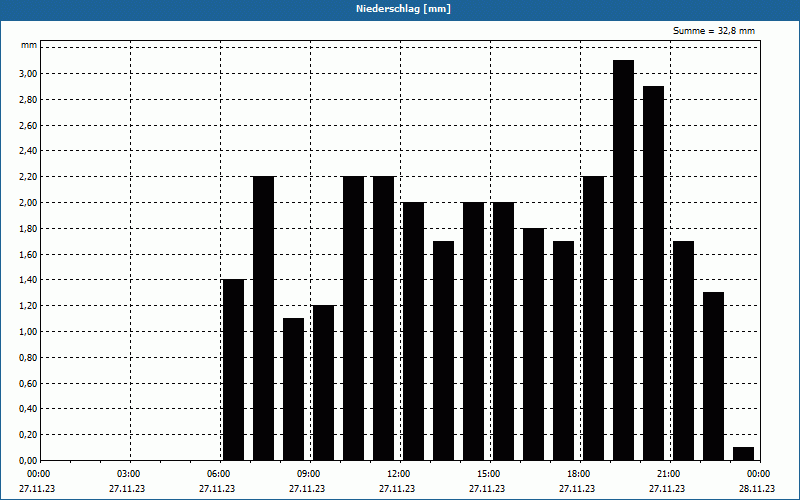
Task: Click the 2,40 y-axis value
Action: point(28,151)
